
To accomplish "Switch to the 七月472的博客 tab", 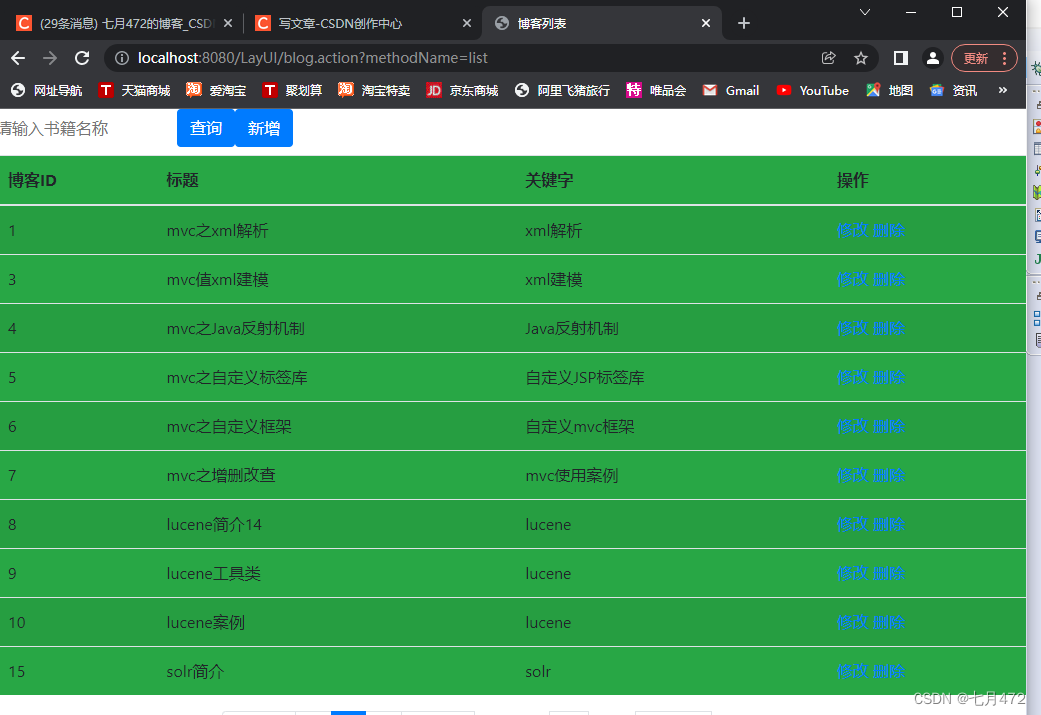I will click(120, 20).
